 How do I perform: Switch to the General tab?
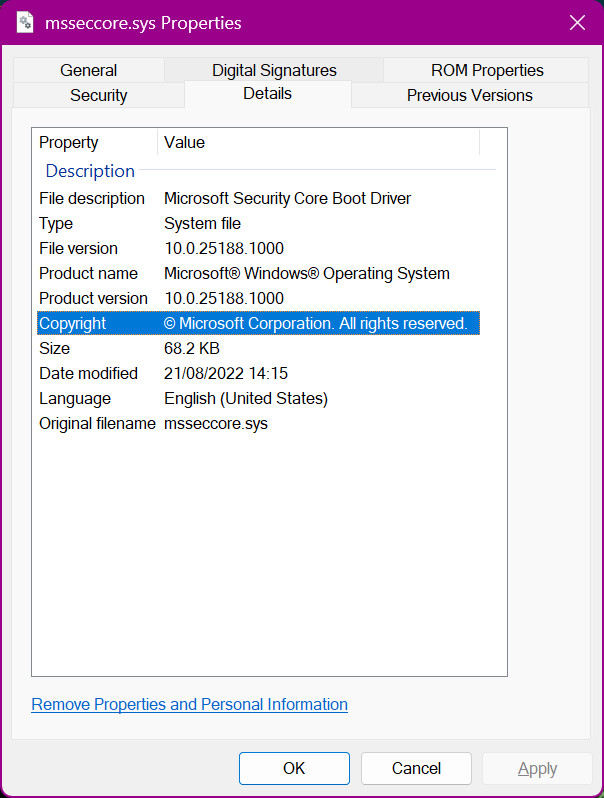(x=88, y=70)
